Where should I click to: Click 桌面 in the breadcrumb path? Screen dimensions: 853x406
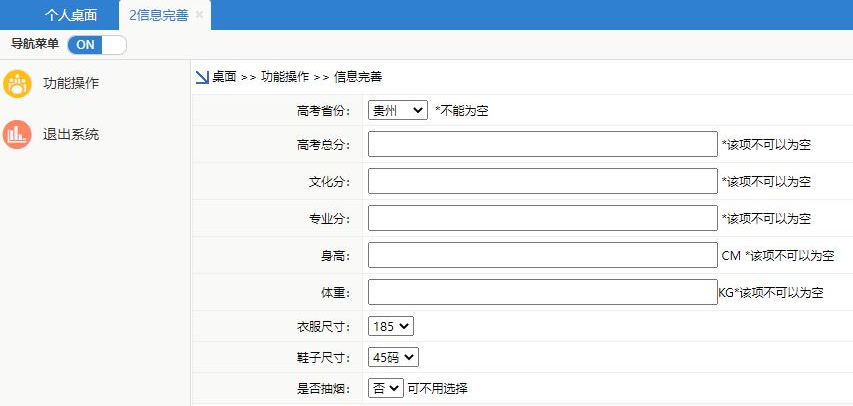pos(224,77)
